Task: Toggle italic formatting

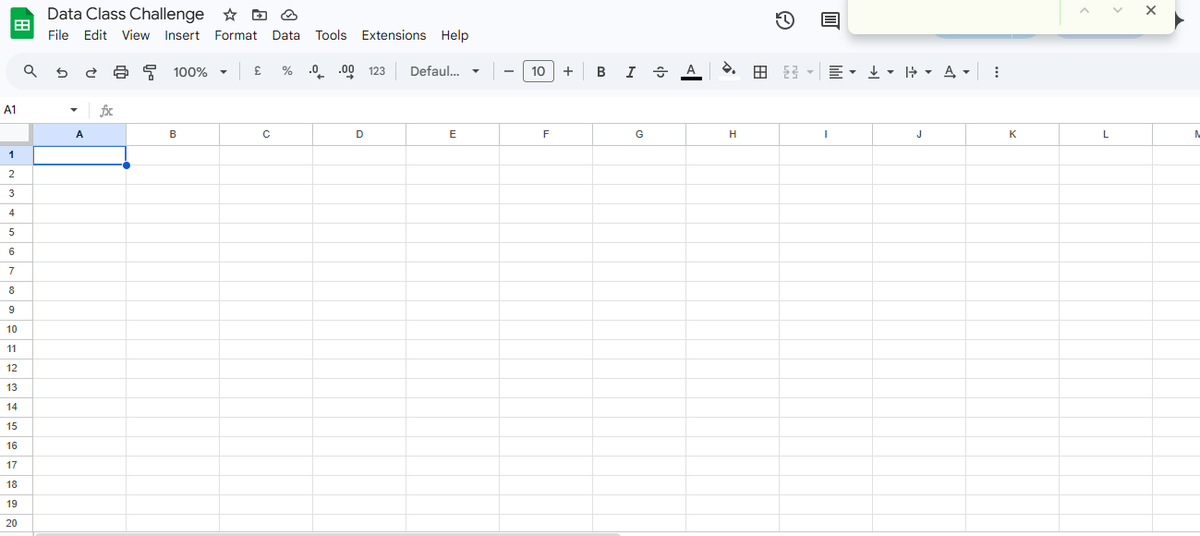Action: point(630,72)
